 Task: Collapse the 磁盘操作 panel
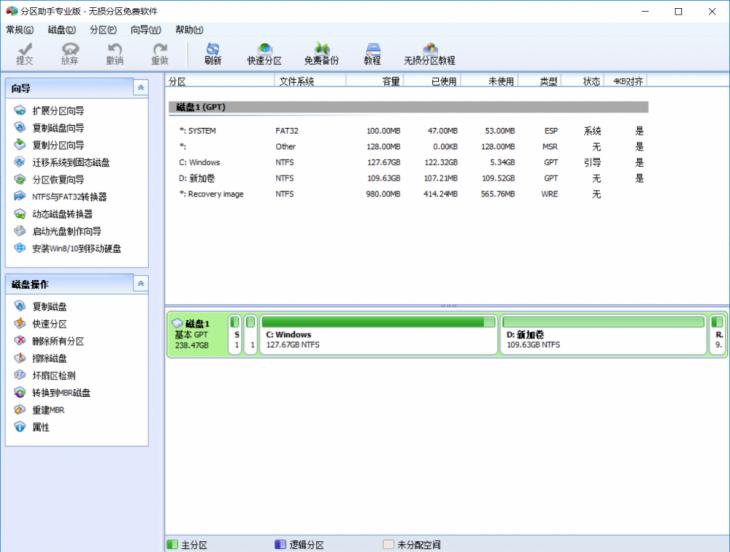click(141, 284)
